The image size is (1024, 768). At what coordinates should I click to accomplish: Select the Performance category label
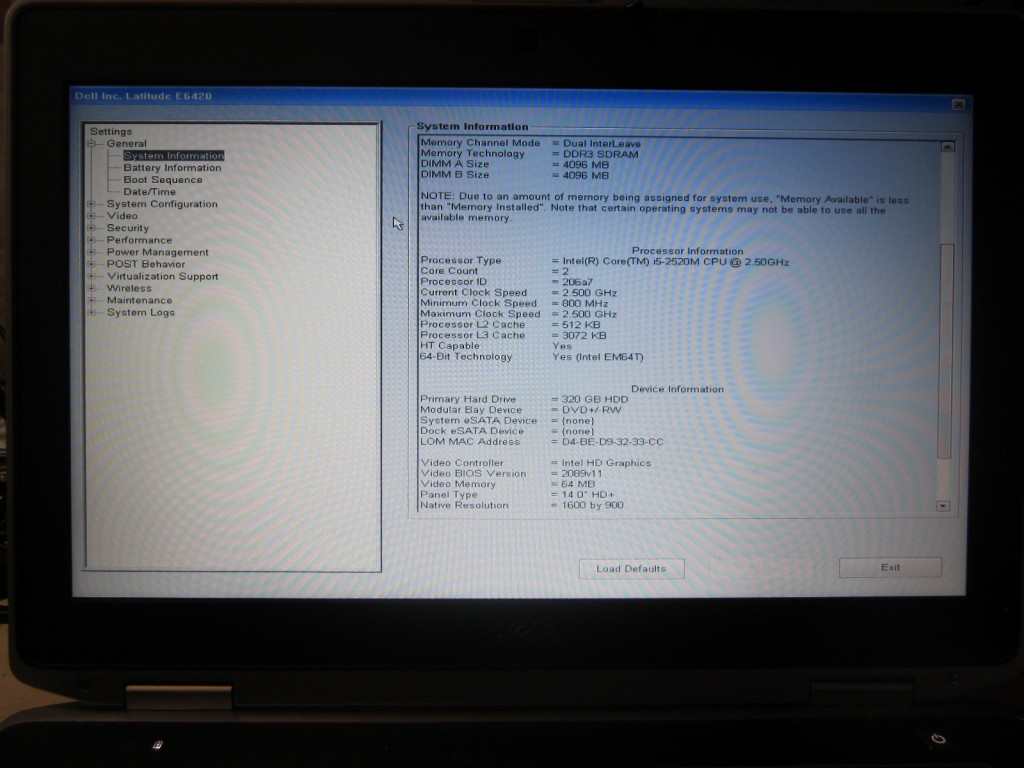(x=139, y=240)
